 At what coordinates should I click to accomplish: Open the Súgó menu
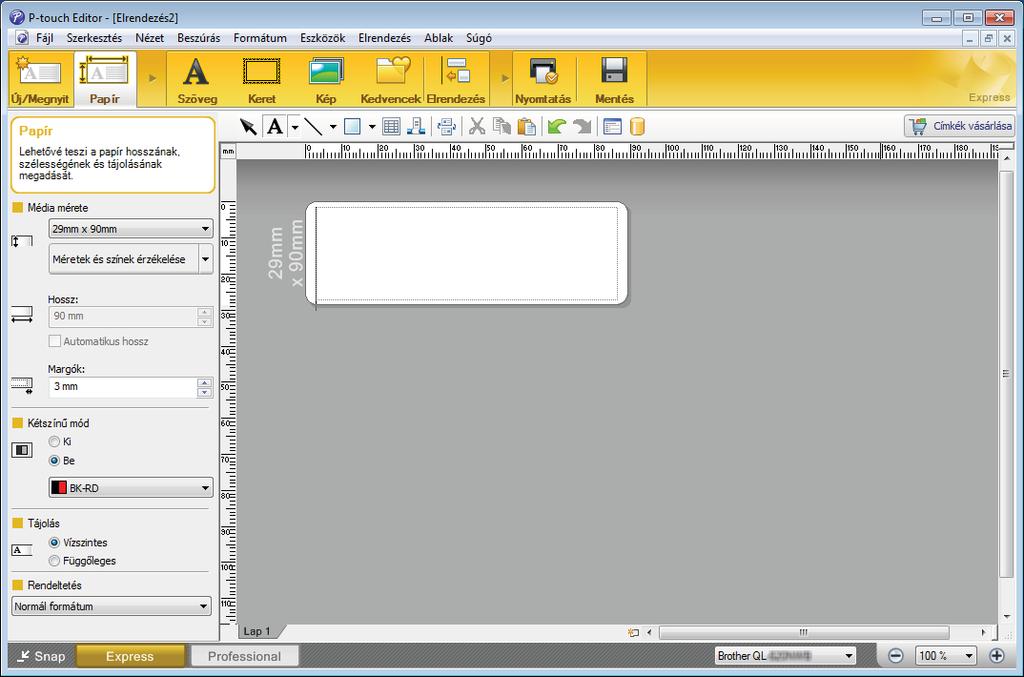point(479,38)
